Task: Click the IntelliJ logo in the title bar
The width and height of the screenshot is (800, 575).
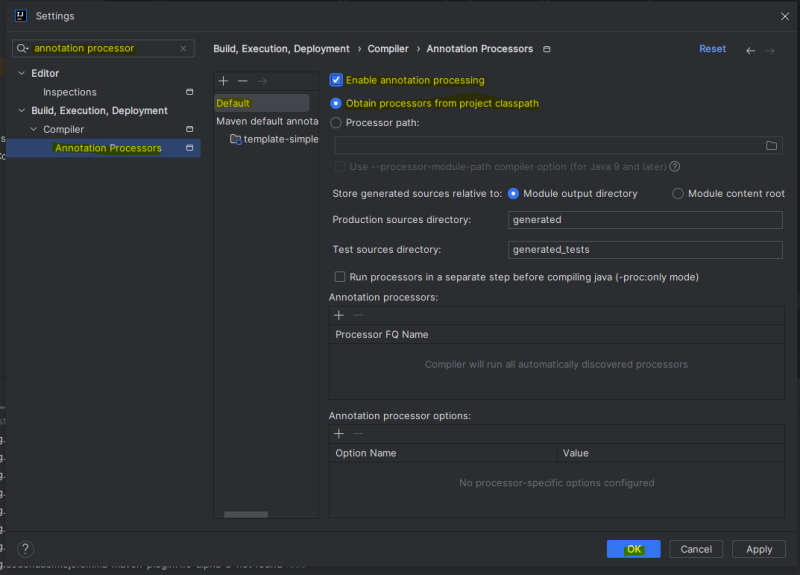Action: 21,16
